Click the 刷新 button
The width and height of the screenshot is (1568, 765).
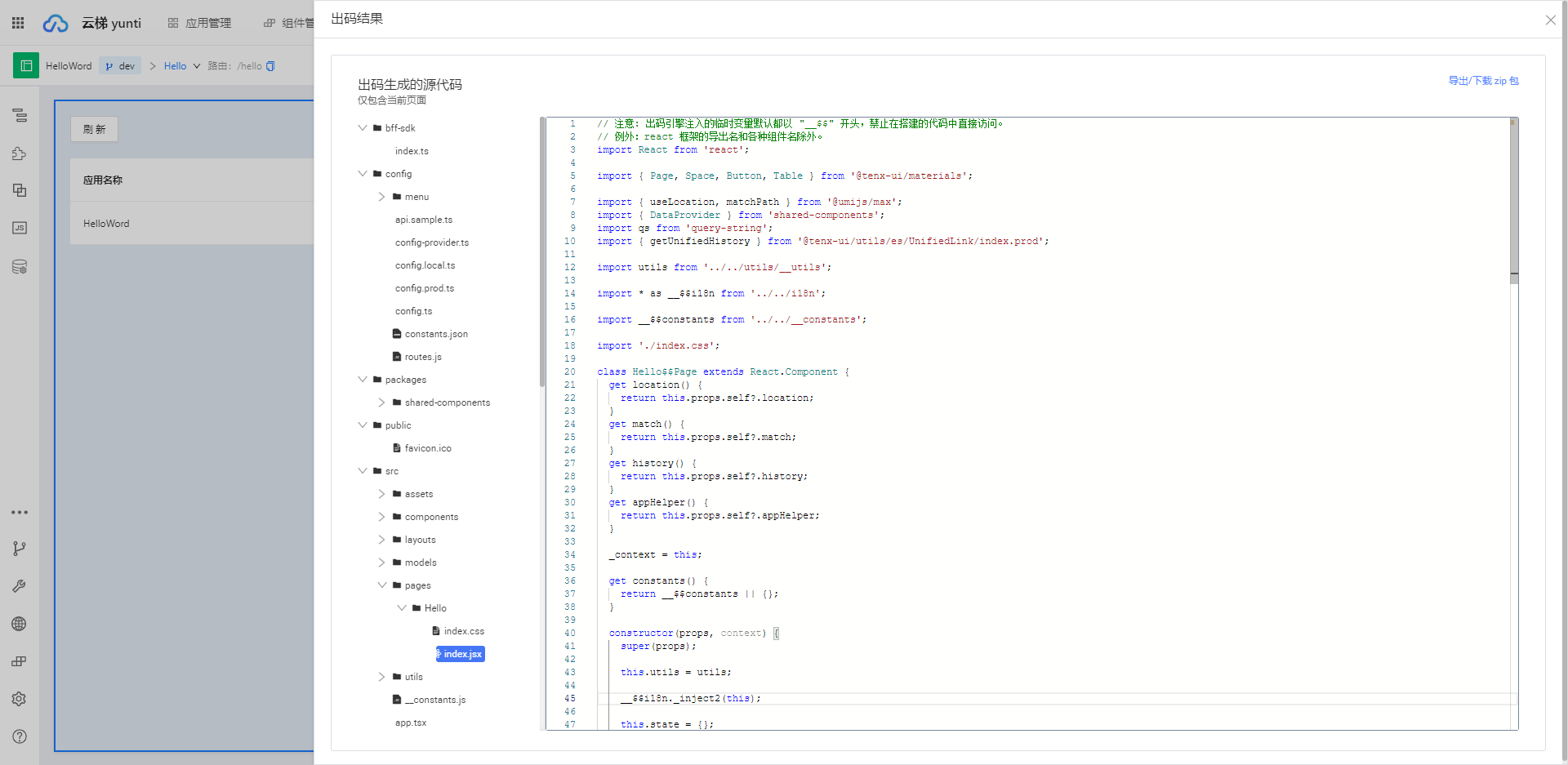94,129
